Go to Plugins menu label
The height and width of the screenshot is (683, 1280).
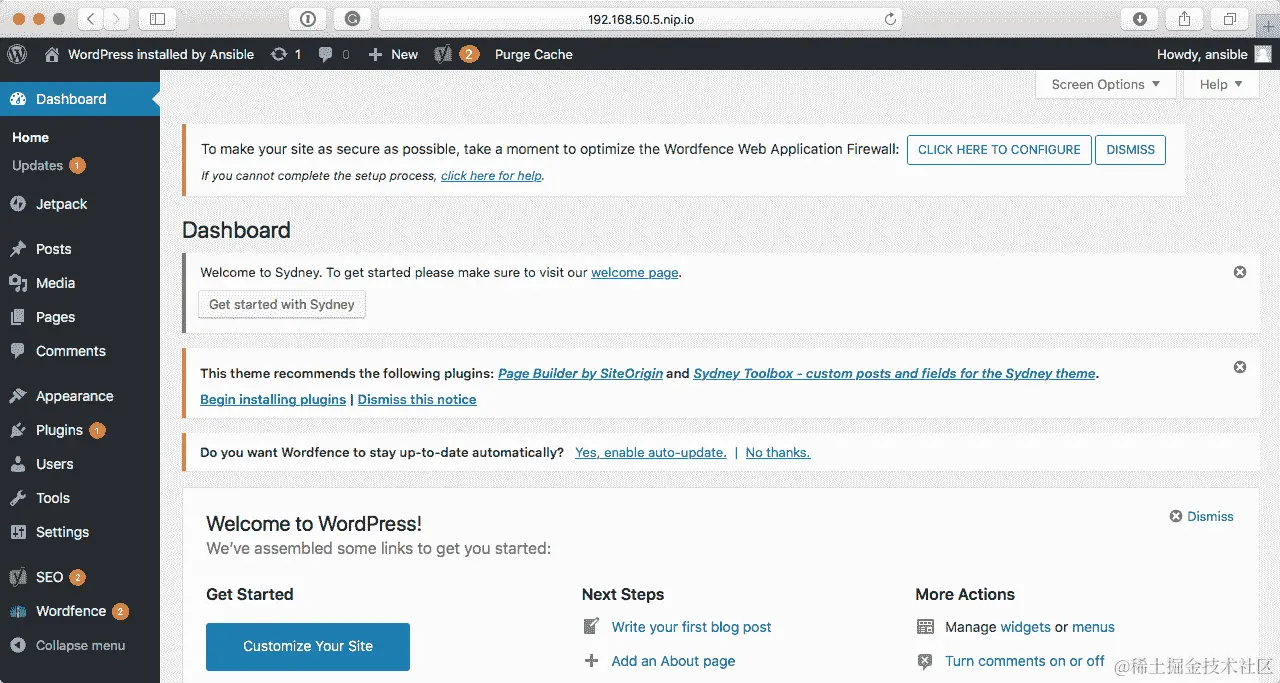click(x=59, y=430)
